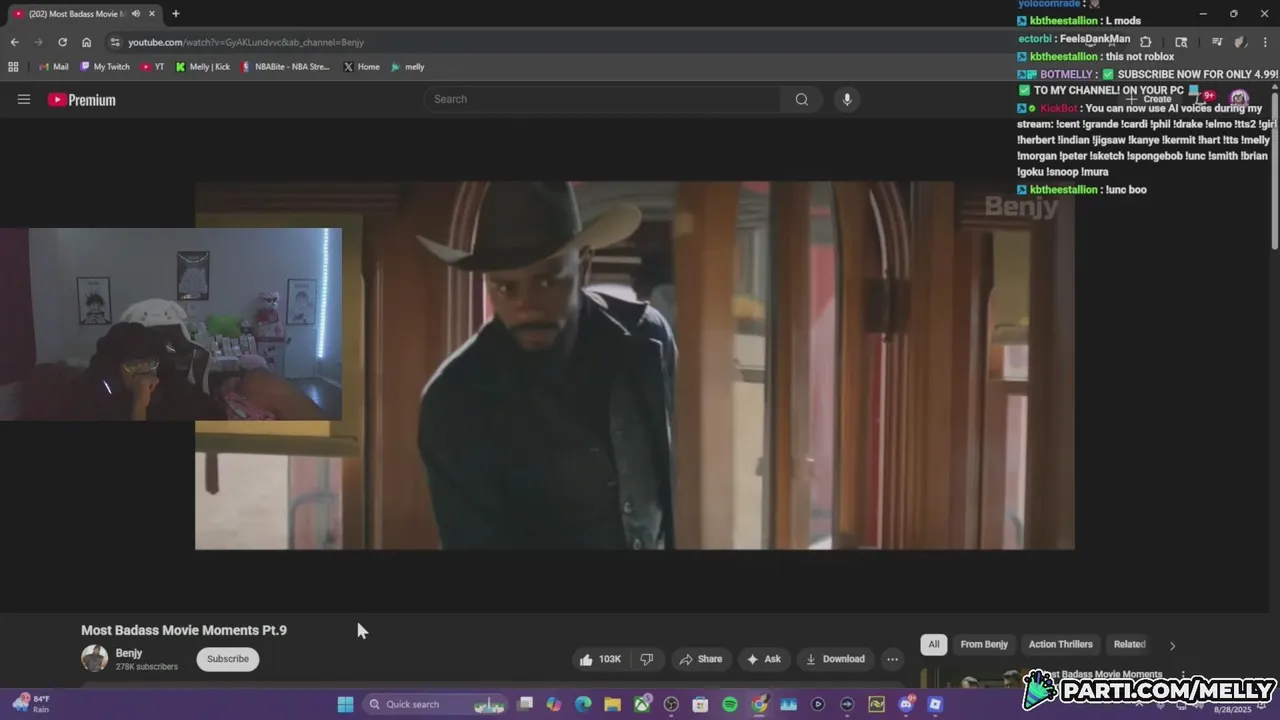Show more filter chips with right chevron
The height and width of the screenshot is (720, 1280).
click(1172, 645)
